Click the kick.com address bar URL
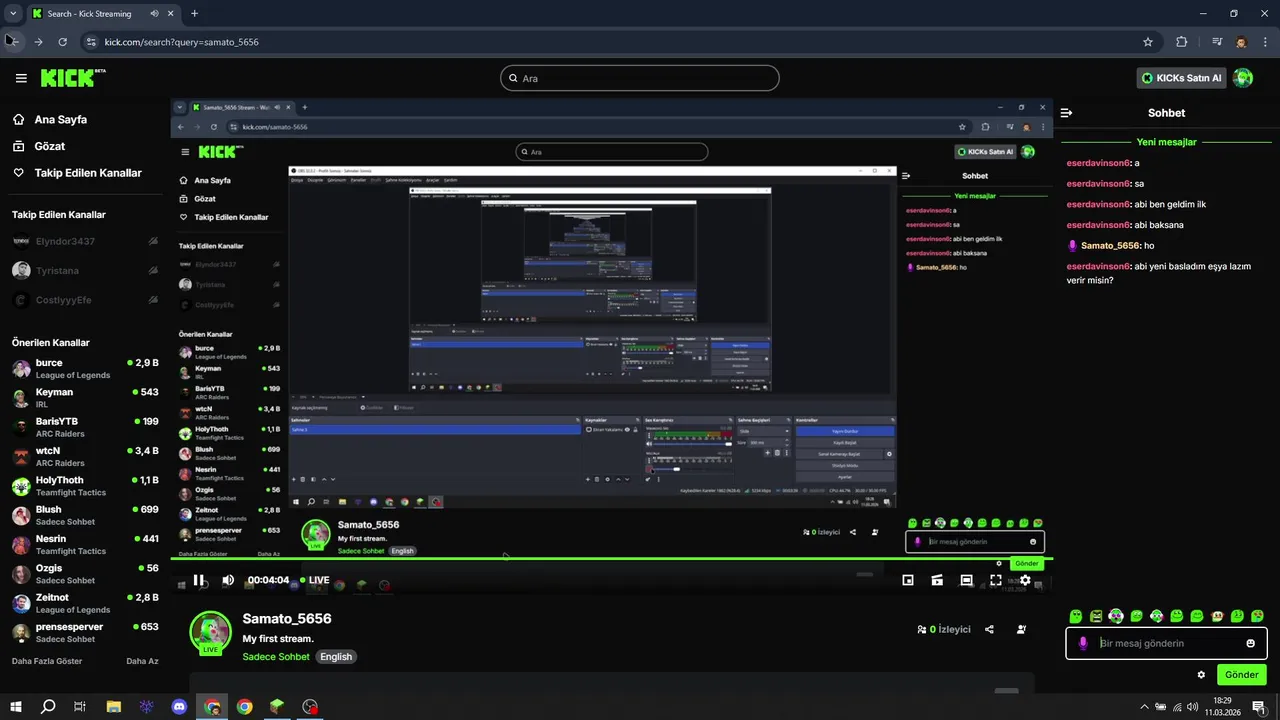Viewport: 1280px width, 720px height. coord(181,42)
